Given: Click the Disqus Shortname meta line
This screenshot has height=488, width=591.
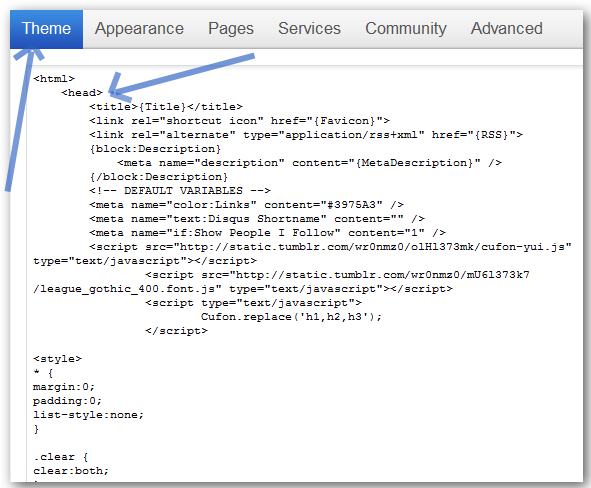Looking at the screenshot, I should (257, 219).
